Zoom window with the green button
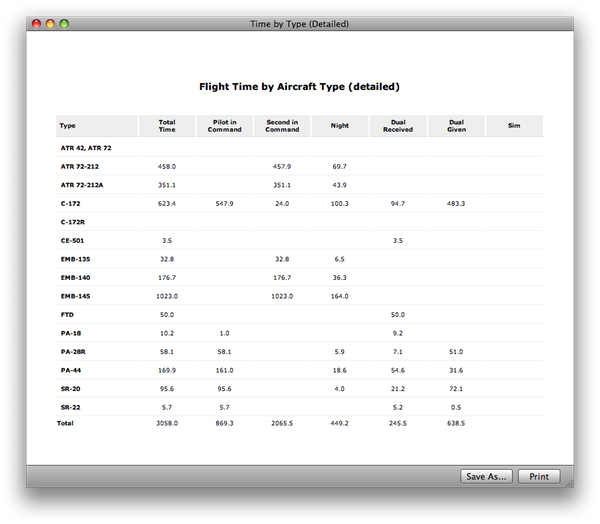This screenshot has height=524, width=600. [64, 24]
